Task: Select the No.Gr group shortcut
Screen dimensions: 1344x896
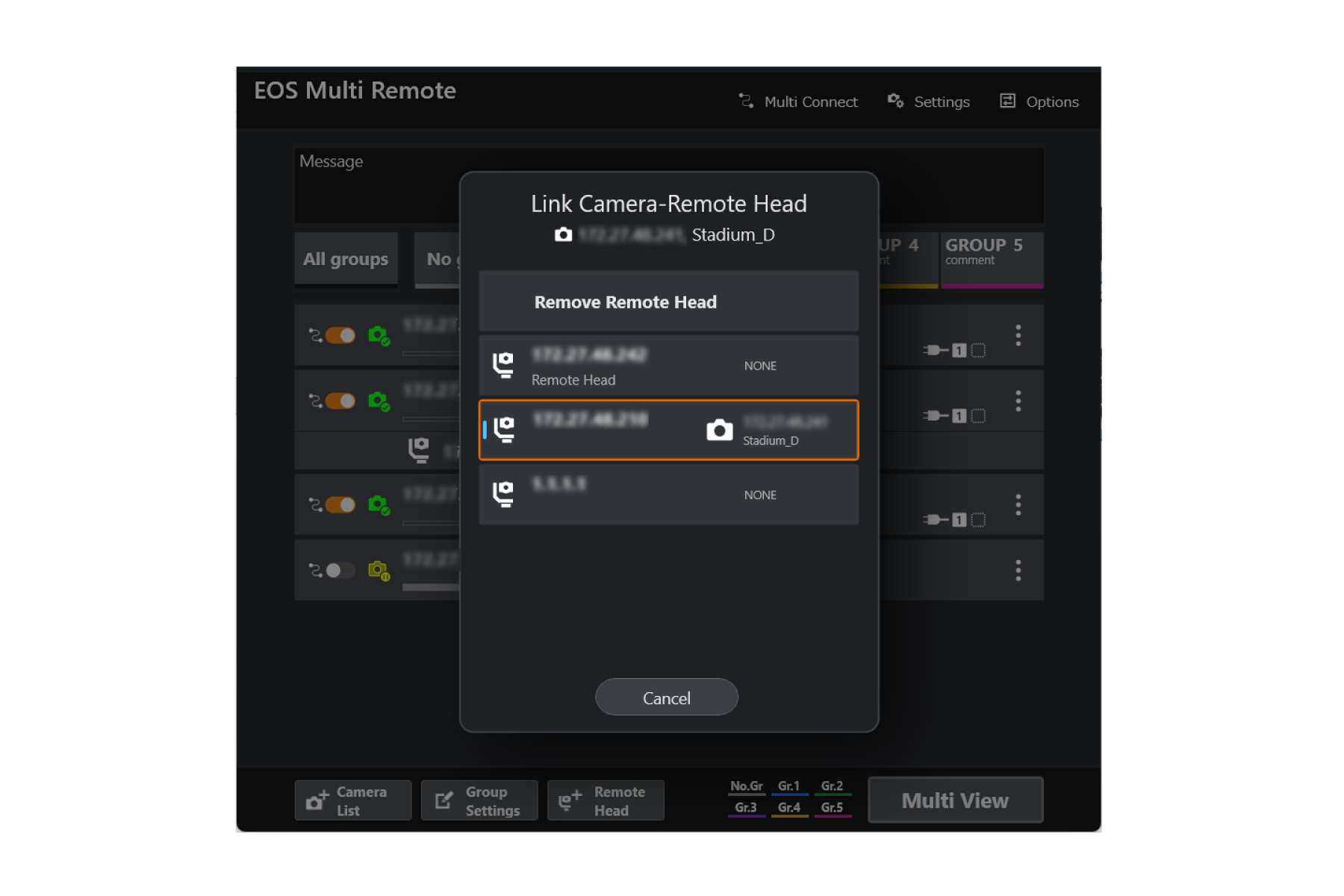Action: pyautogui.click(x=747, y=787)
